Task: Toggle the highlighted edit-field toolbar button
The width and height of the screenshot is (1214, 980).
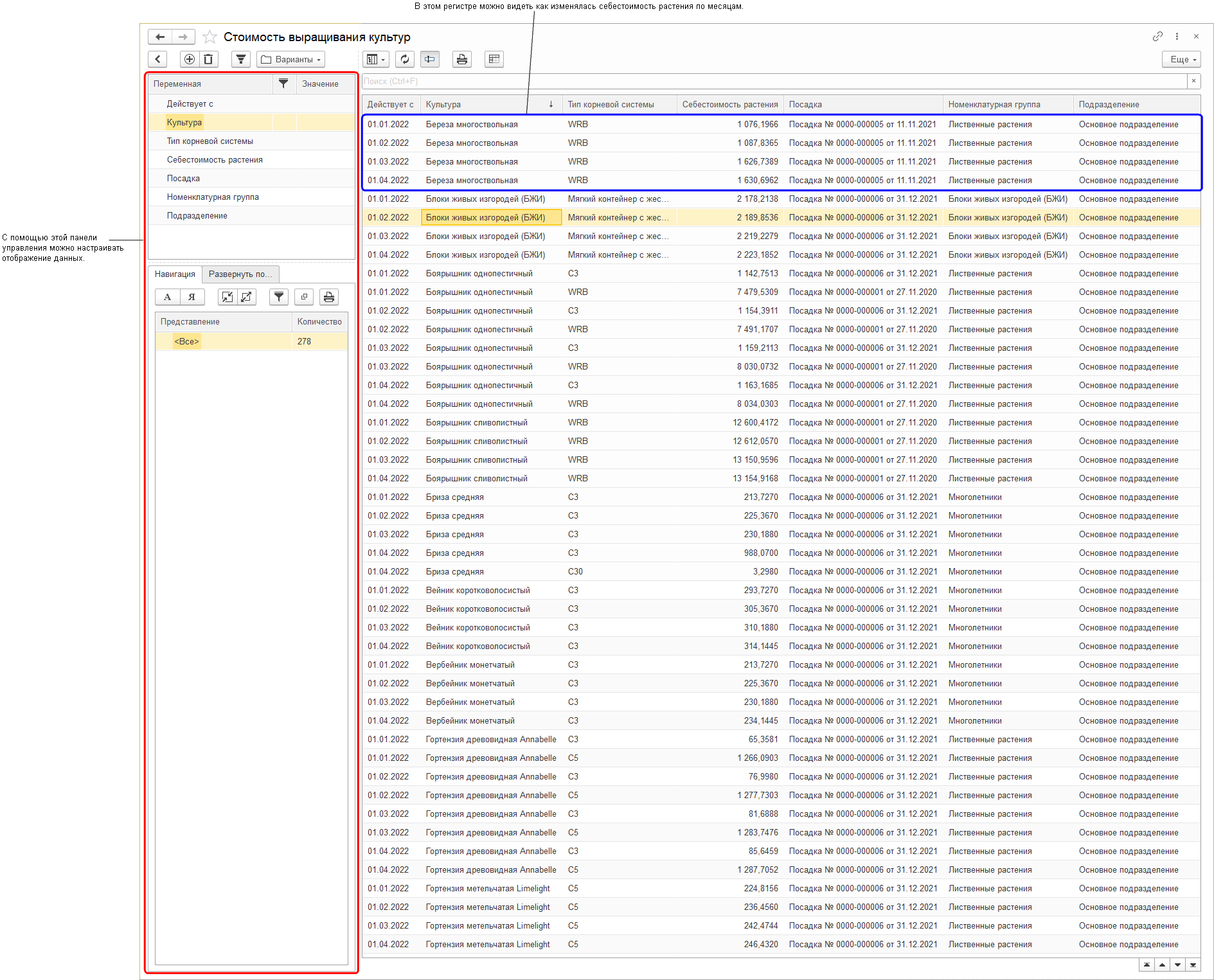Action: click(x=429, y=60)
